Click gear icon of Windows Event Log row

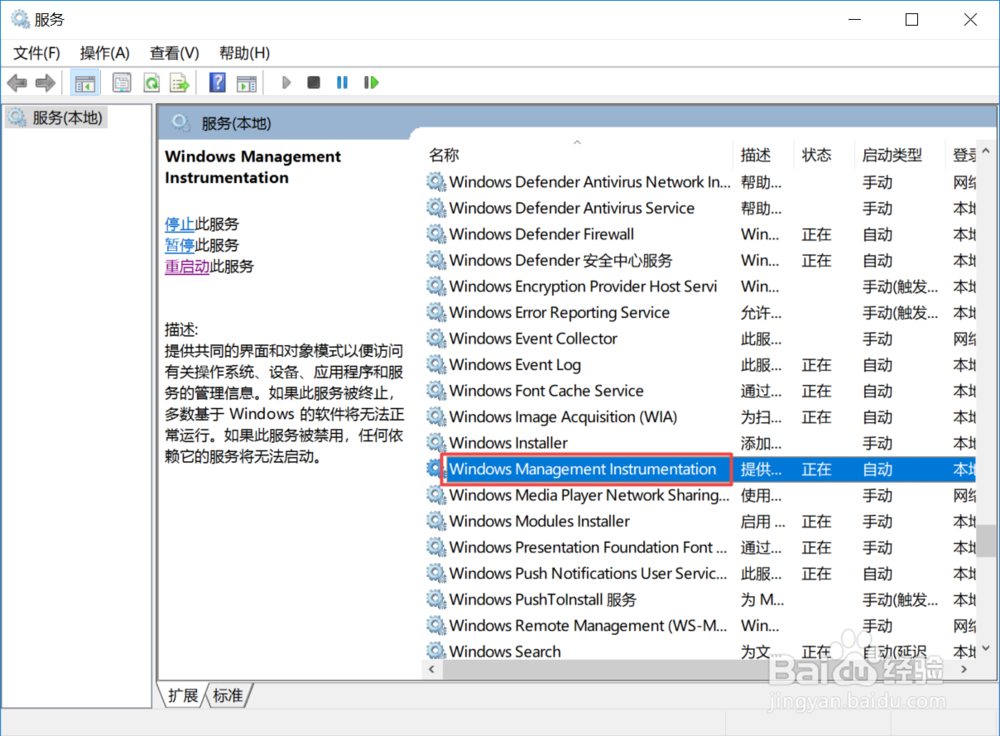pos(436,365)
